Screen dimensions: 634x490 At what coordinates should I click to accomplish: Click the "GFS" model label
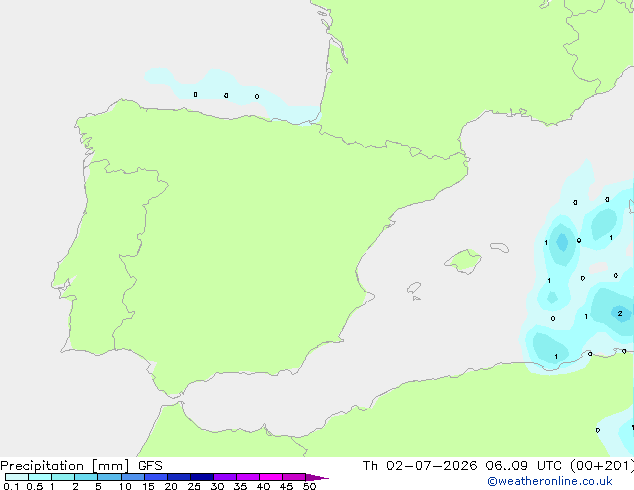pos(150,466)
